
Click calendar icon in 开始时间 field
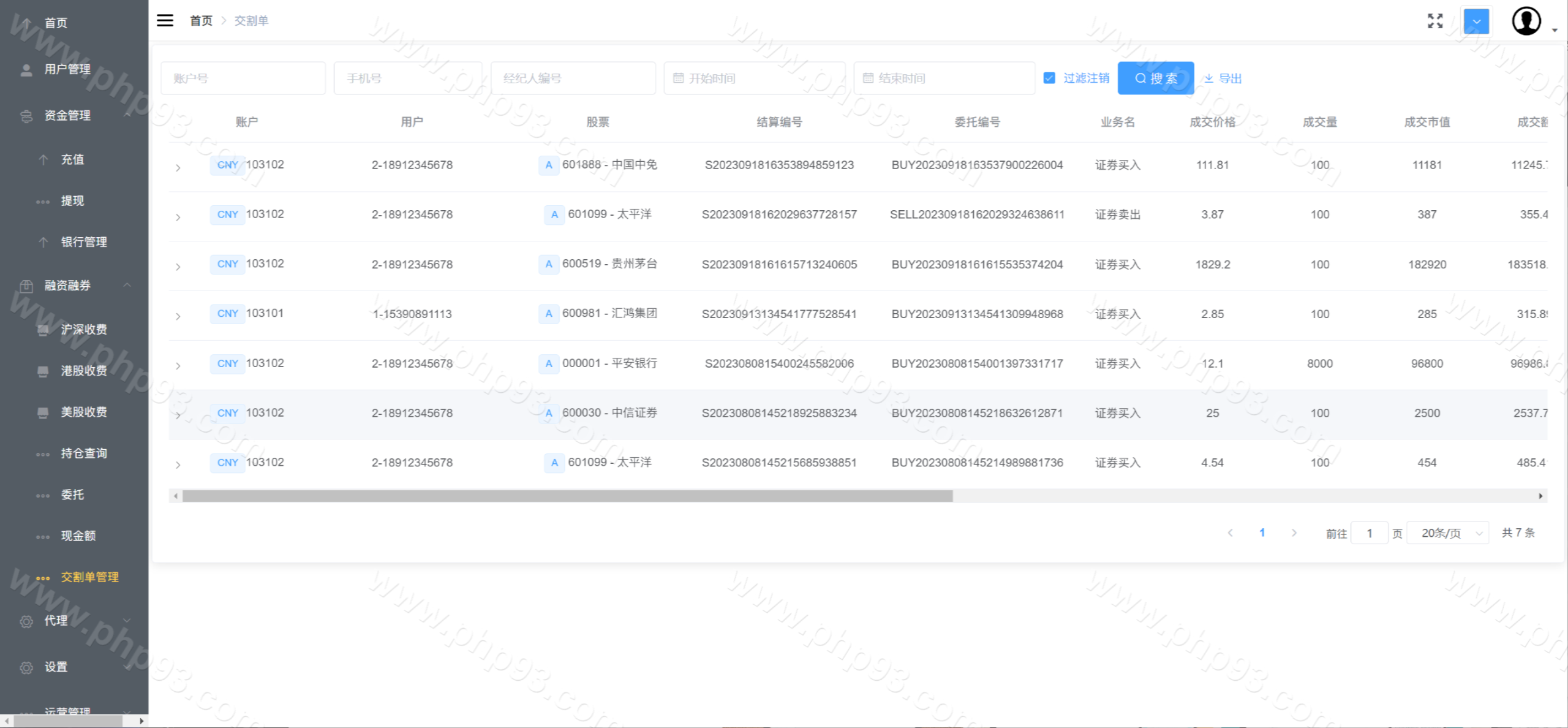tap(678, 78)
